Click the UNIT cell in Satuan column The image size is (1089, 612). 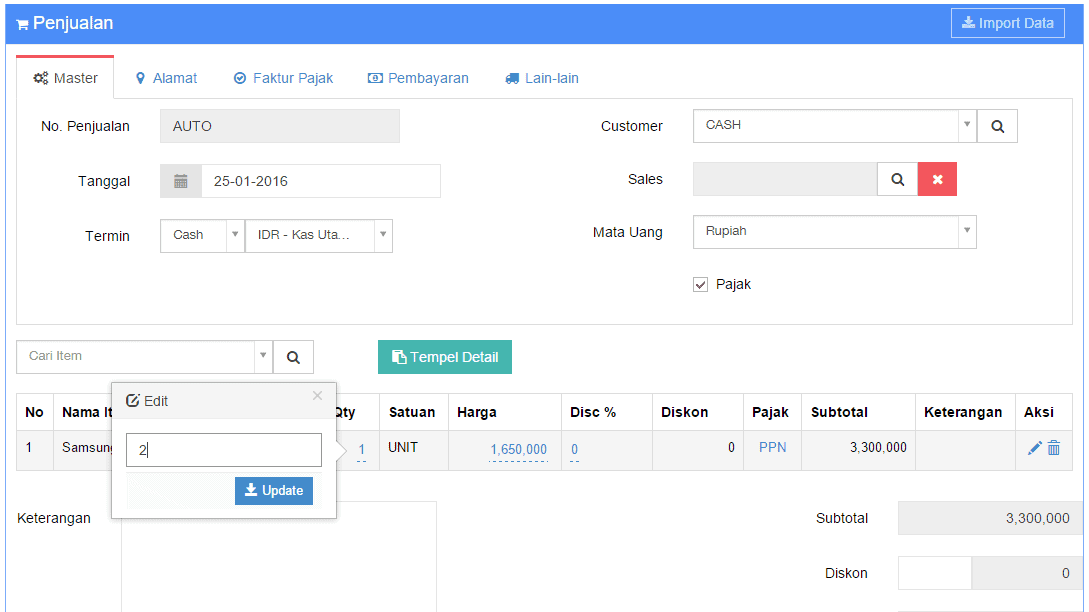click(x=414, y=450)
